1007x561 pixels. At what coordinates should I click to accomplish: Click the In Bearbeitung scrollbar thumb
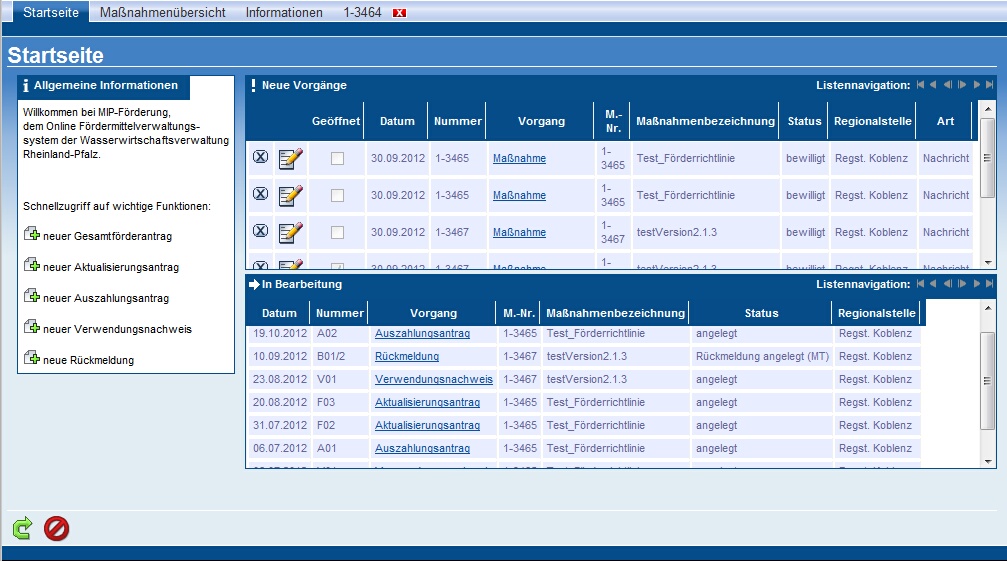tap(988, 381)
